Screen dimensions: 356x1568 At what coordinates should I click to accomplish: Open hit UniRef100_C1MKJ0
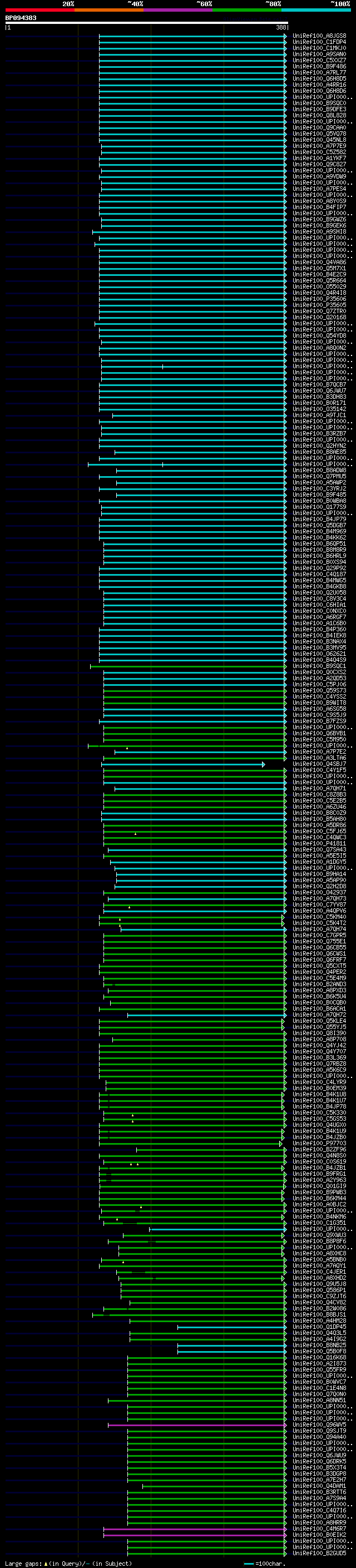point(319,48)
